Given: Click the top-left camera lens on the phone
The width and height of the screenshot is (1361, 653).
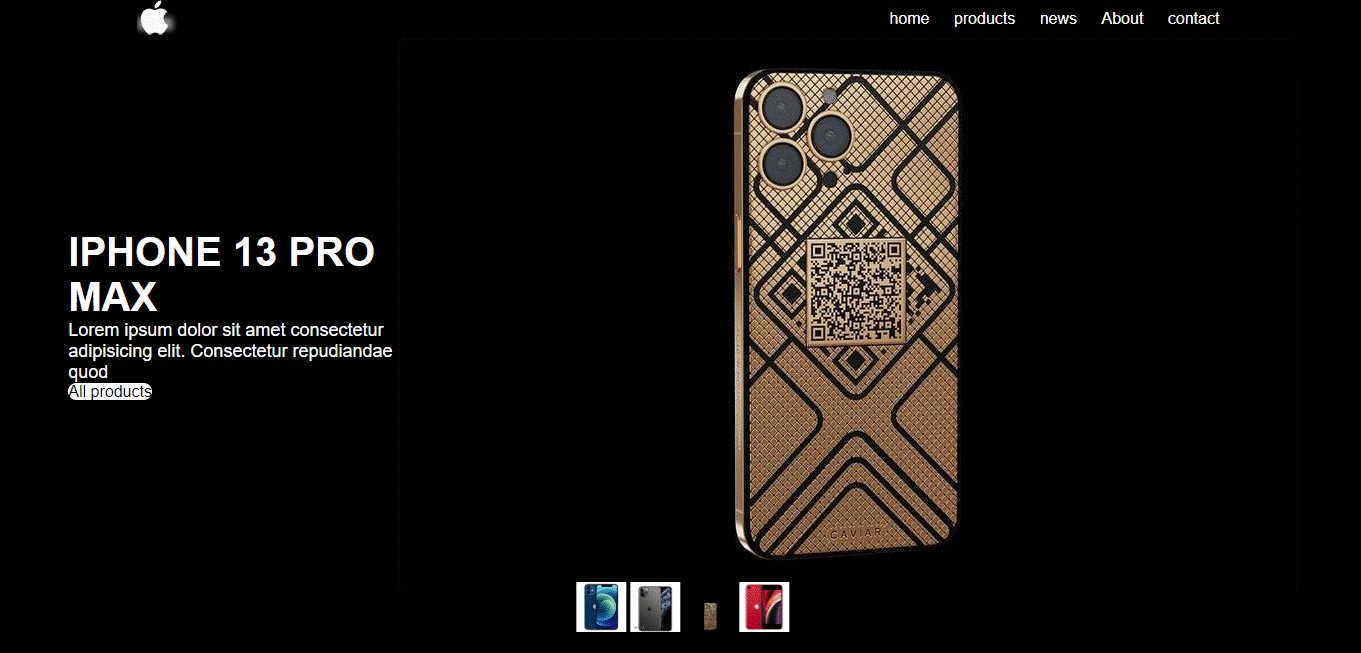Looking at the screenshot, I should coord(783,106).
